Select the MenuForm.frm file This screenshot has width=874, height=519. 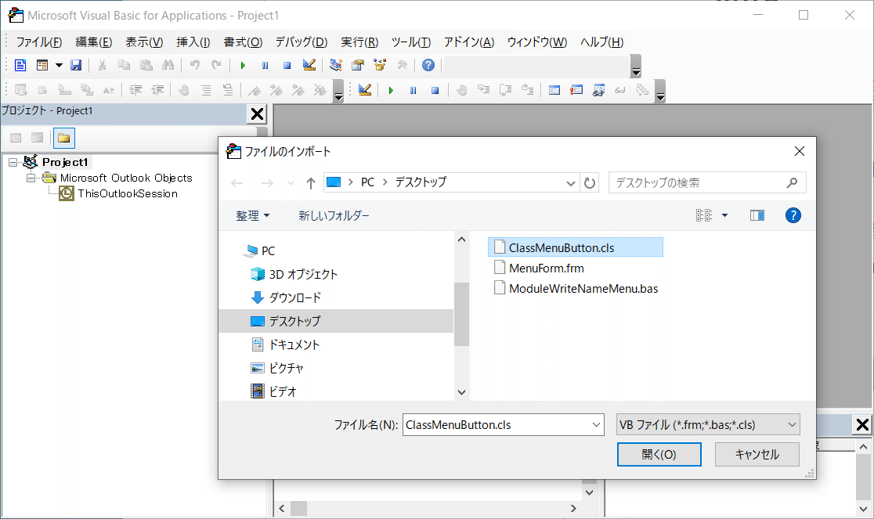546,268
